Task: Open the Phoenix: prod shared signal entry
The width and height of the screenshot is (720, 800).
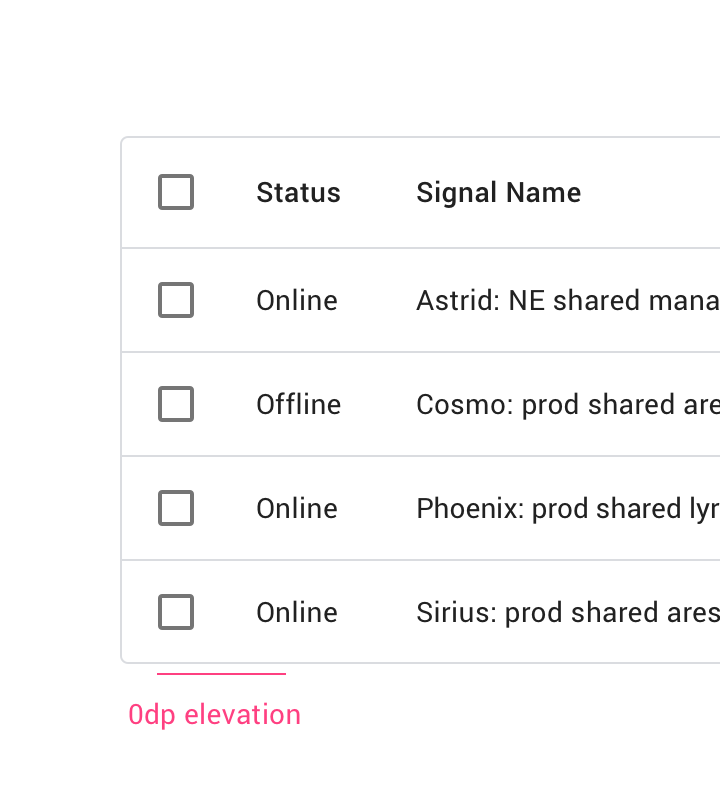Action: tap(568, 509)
